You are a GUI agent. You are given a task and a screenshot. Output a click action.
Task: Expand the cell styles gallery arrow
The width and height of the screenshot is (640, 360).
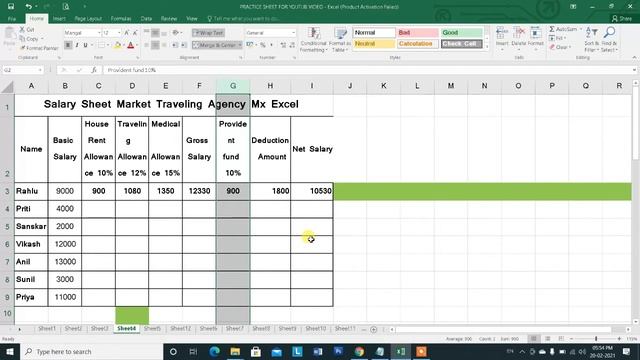[x=487, y=47]
